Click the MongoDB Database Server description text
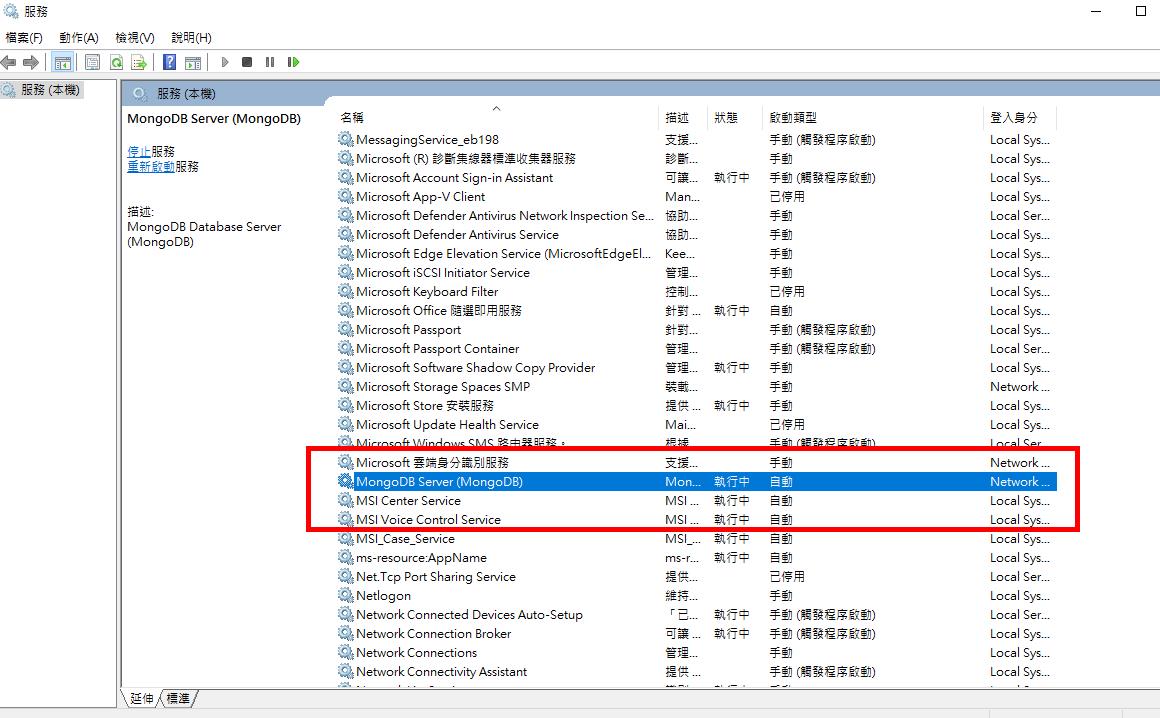Image resolution: width=1160 pixels, height=718 pixels. pos(204,234)
